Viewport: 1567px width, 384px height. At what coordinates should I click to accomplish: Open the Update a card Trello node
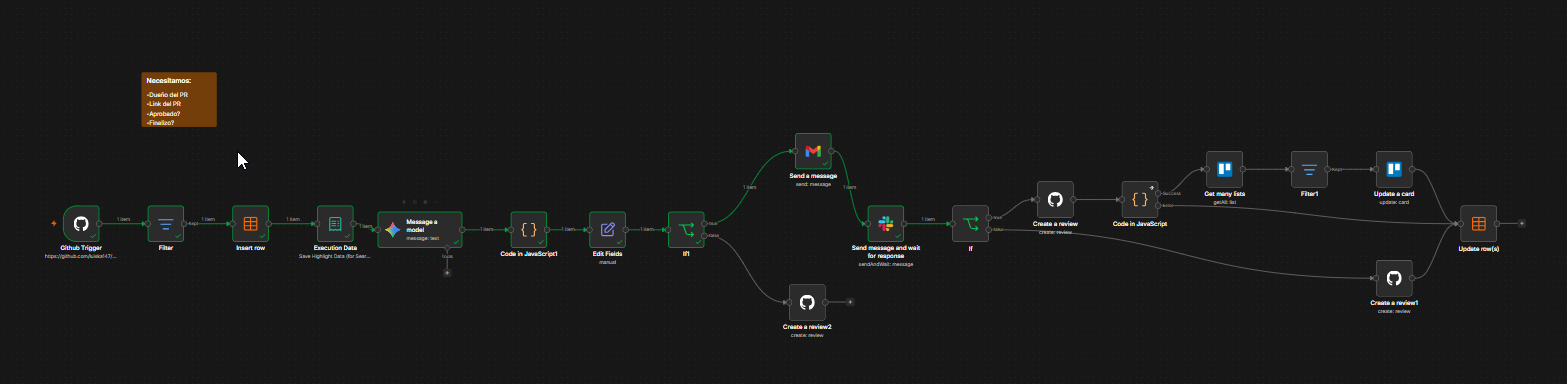pos(1394,169)
